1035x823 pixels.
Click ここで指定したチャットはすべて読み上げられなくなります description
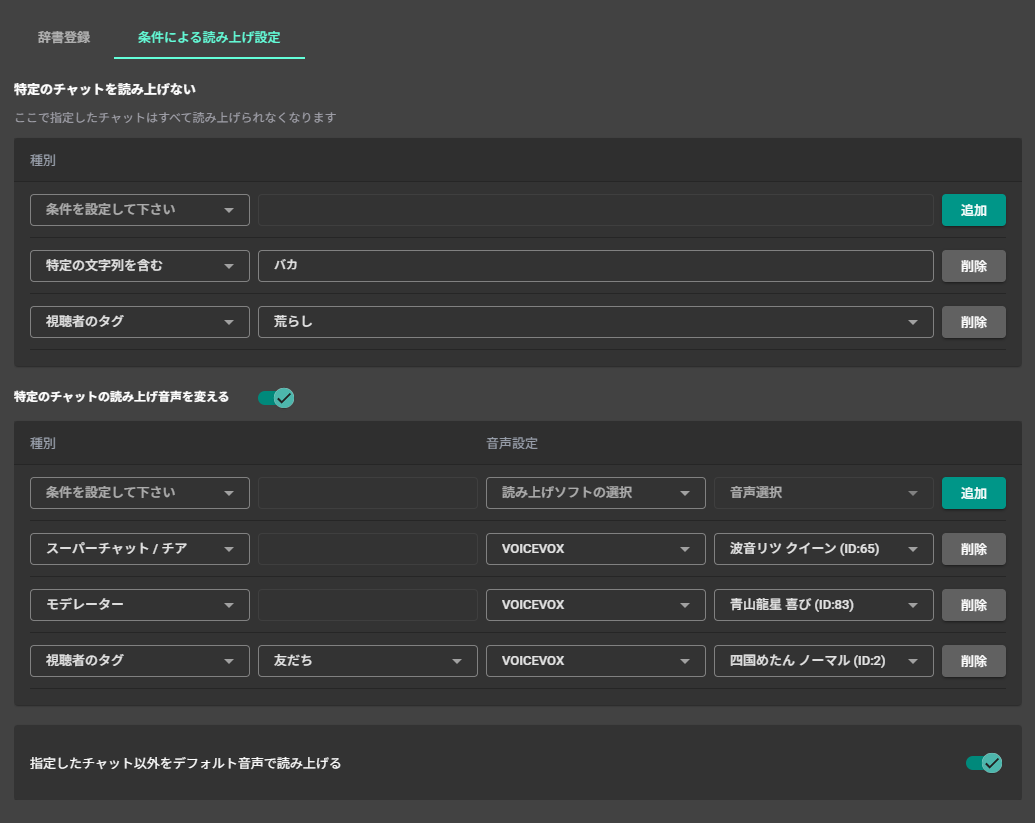(176, 117)
